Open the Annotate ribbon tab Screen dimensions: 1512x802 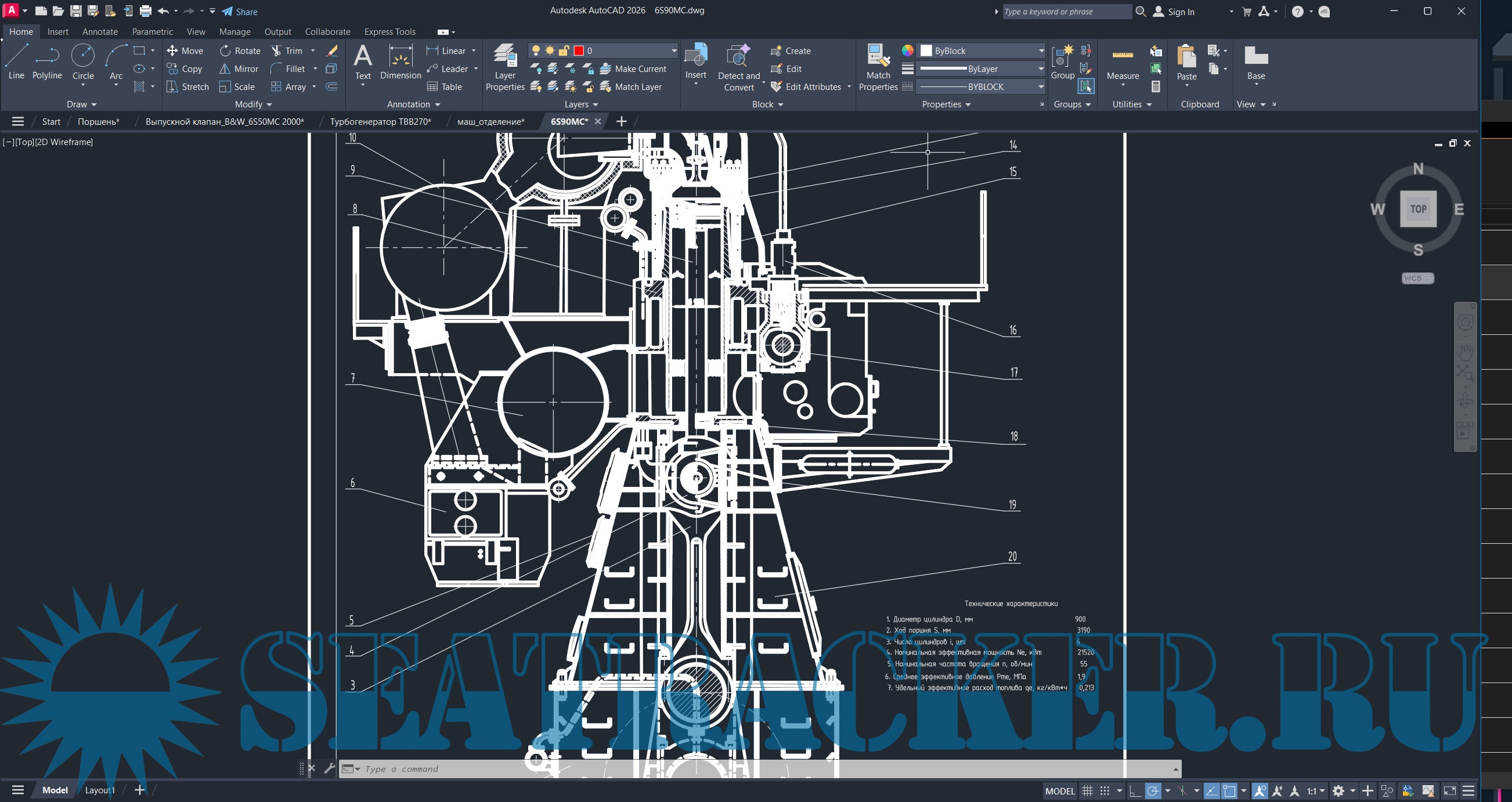[x=100, y=32]
